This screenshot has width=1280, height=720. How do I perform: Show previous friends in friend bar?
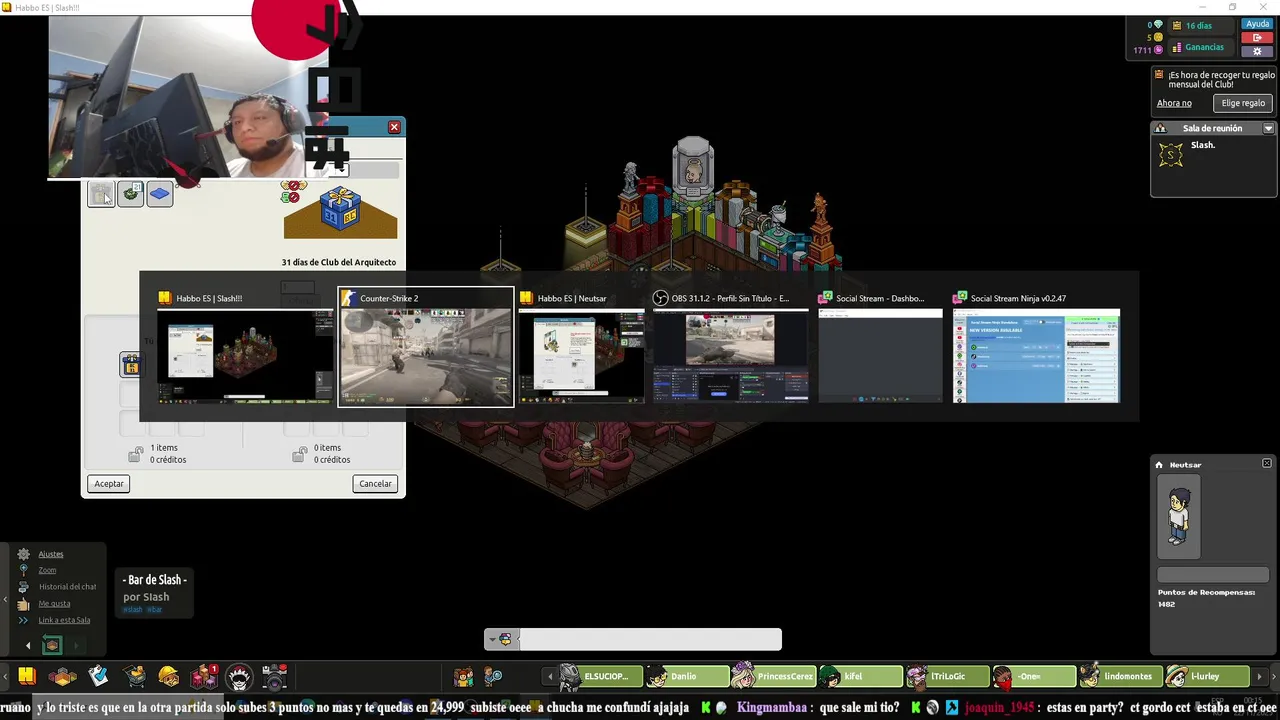[549, 677]
